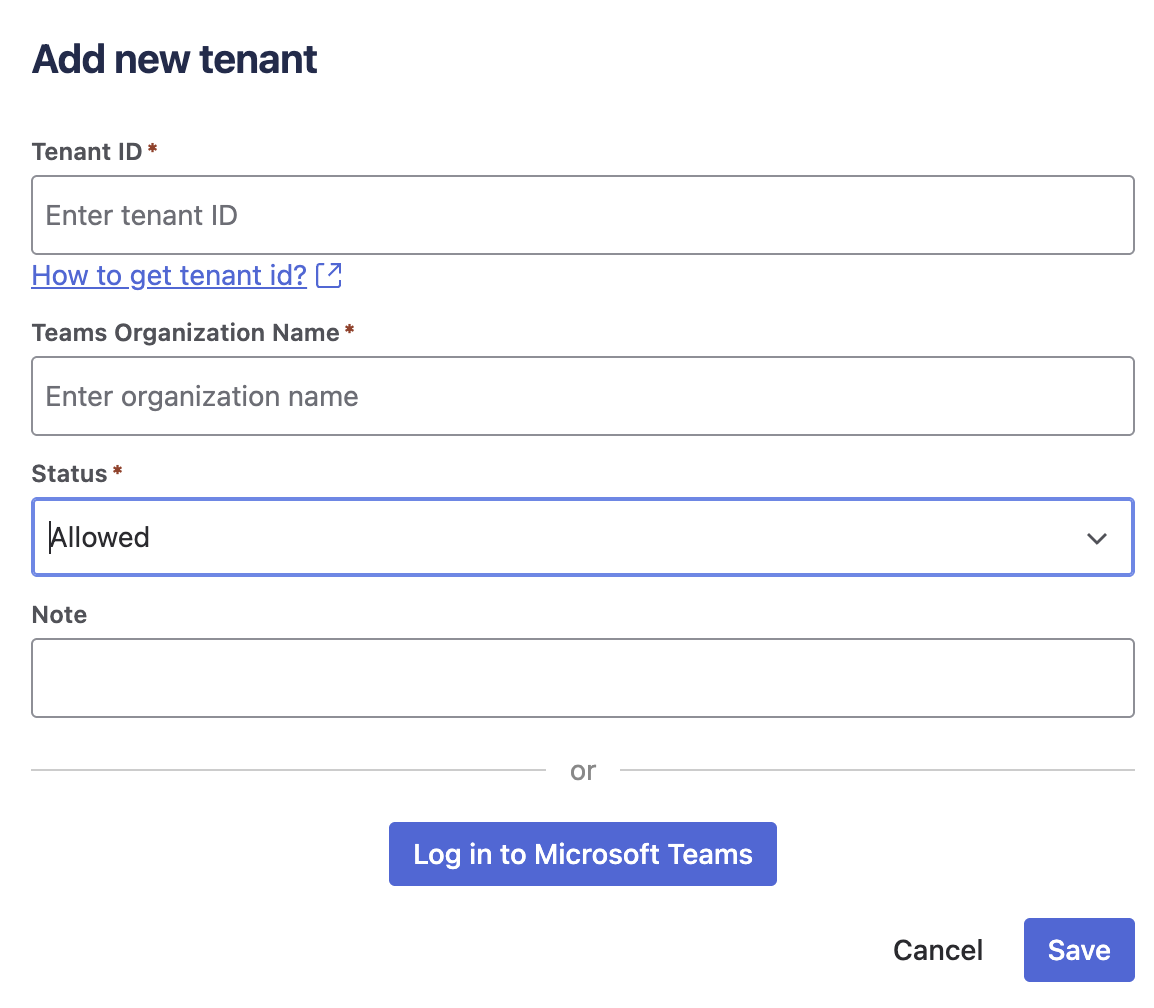Open the Status dropdown showing Allowed
Screen dimensions: 1154x1008
point(582,538)
